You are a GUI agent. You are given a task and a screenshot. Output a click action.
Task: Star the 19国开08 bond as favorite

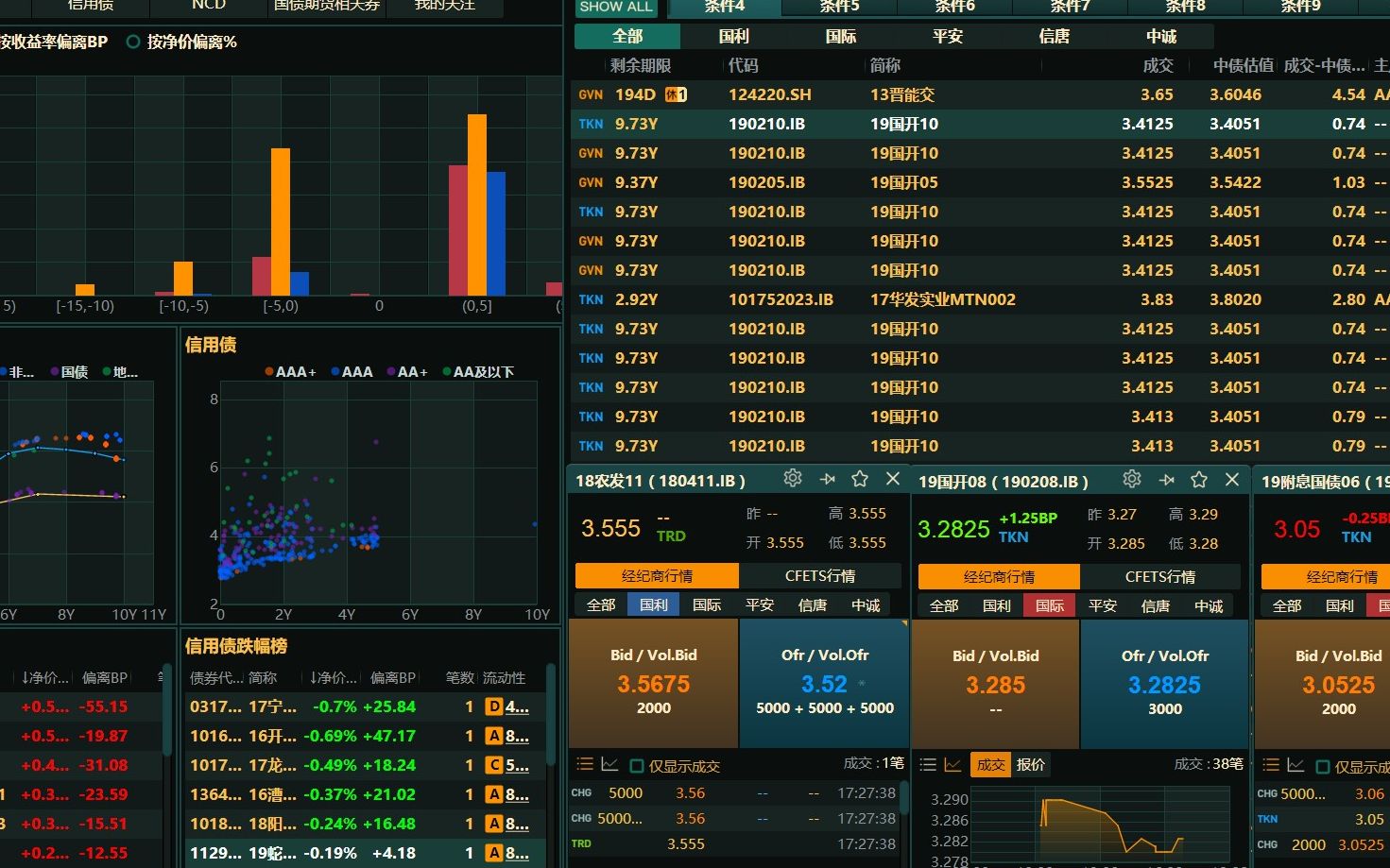[x=1199, y=480]
